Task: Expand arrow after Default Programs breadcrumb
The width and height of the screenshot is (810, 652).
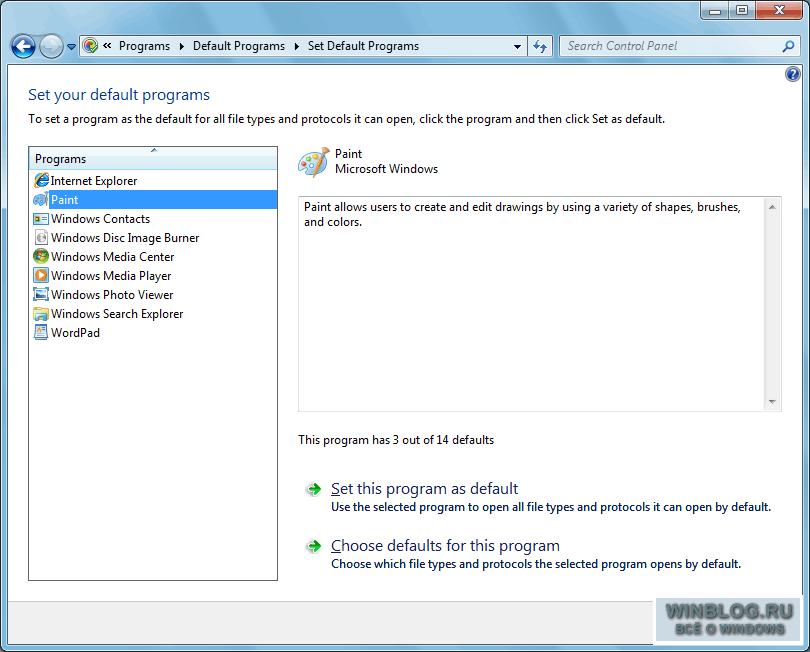Action: (297, 46)
